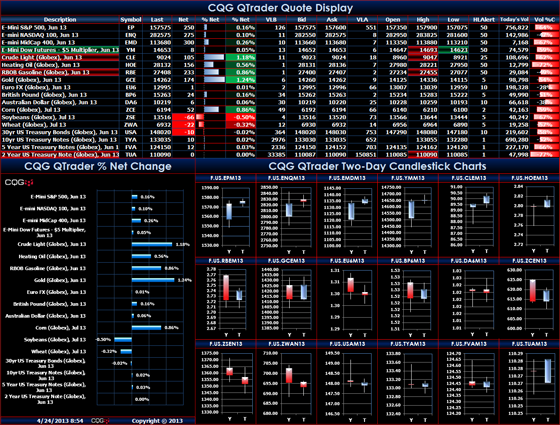Click the TUA symbol cell
This screenshot has height=425, width=560.
point(131,155)
